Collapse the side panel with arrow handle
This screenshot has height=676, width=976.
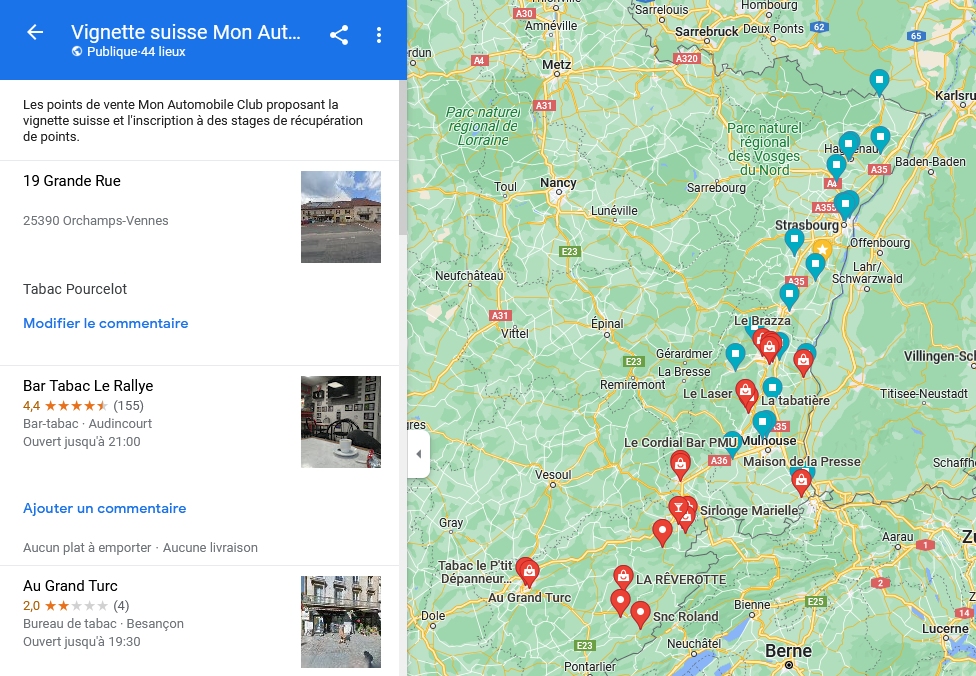click(x=418, y=454)
